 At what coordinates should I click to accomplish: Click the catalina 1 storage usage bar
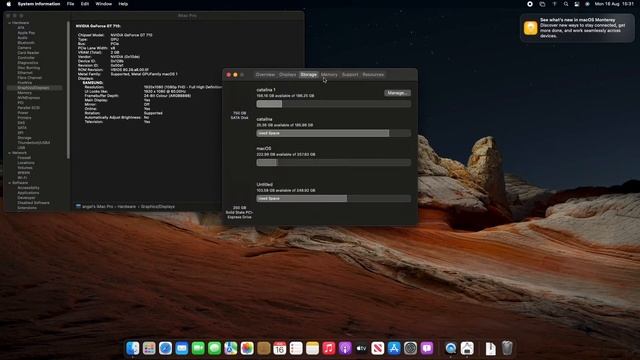coord(333,104)
